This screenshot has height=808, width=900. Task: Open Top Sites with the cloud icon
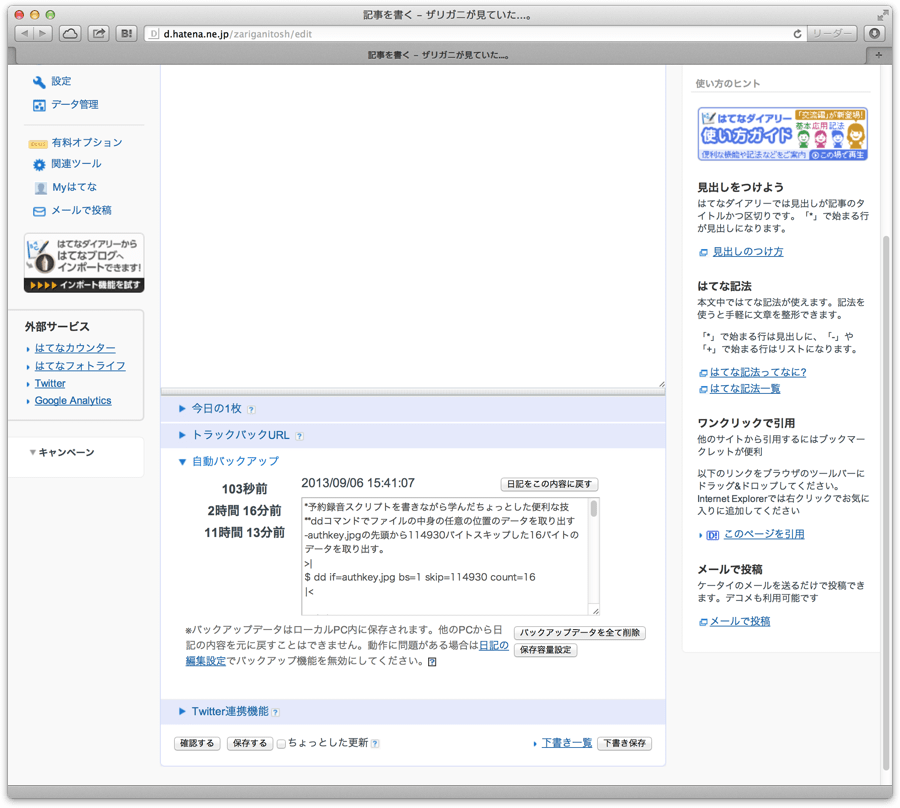click(71, 33)
